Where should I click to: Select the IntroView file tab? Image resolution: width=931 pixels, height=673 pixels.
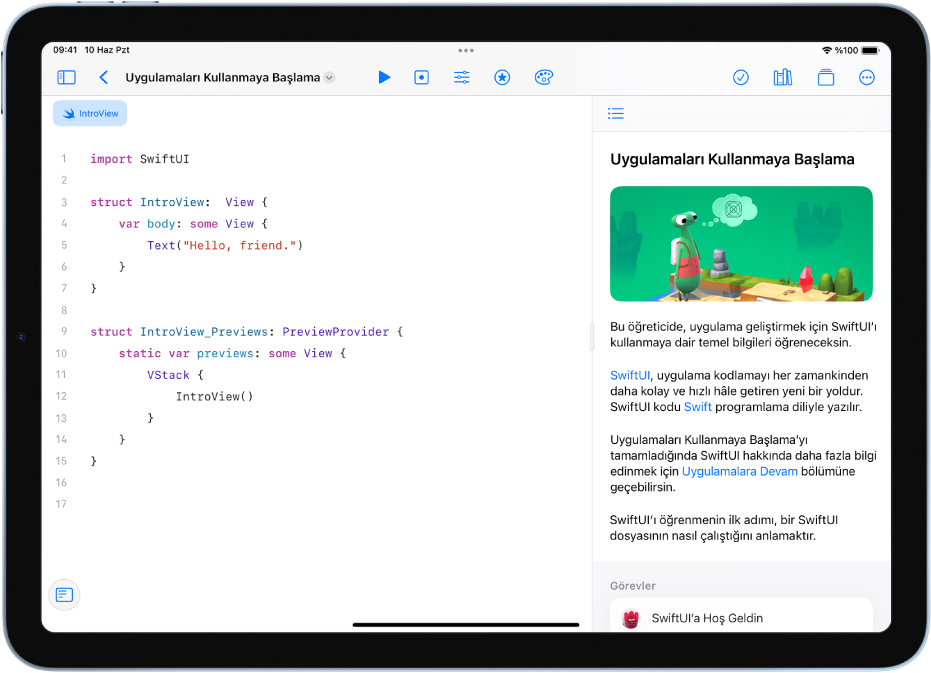click(x=90, y=113)
